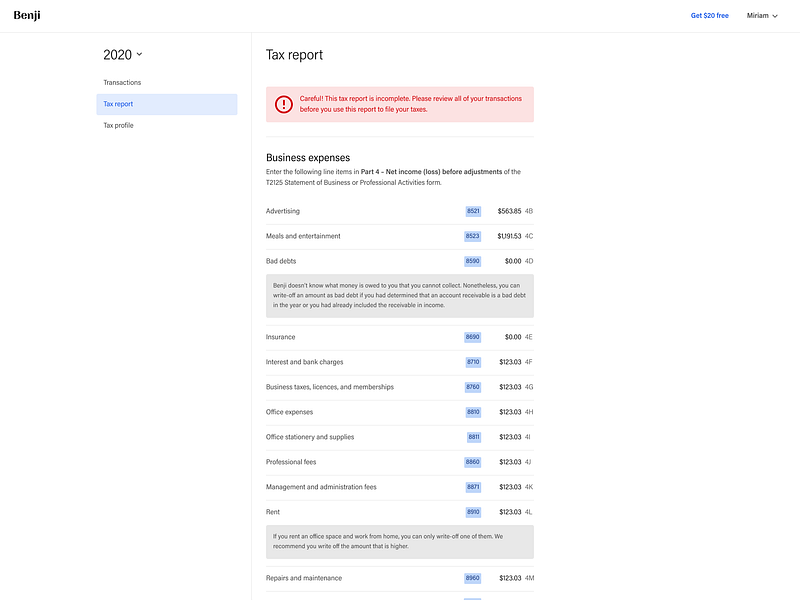Click the 4C line reference
The image size is (800, 600).
[x=529, y=236]
